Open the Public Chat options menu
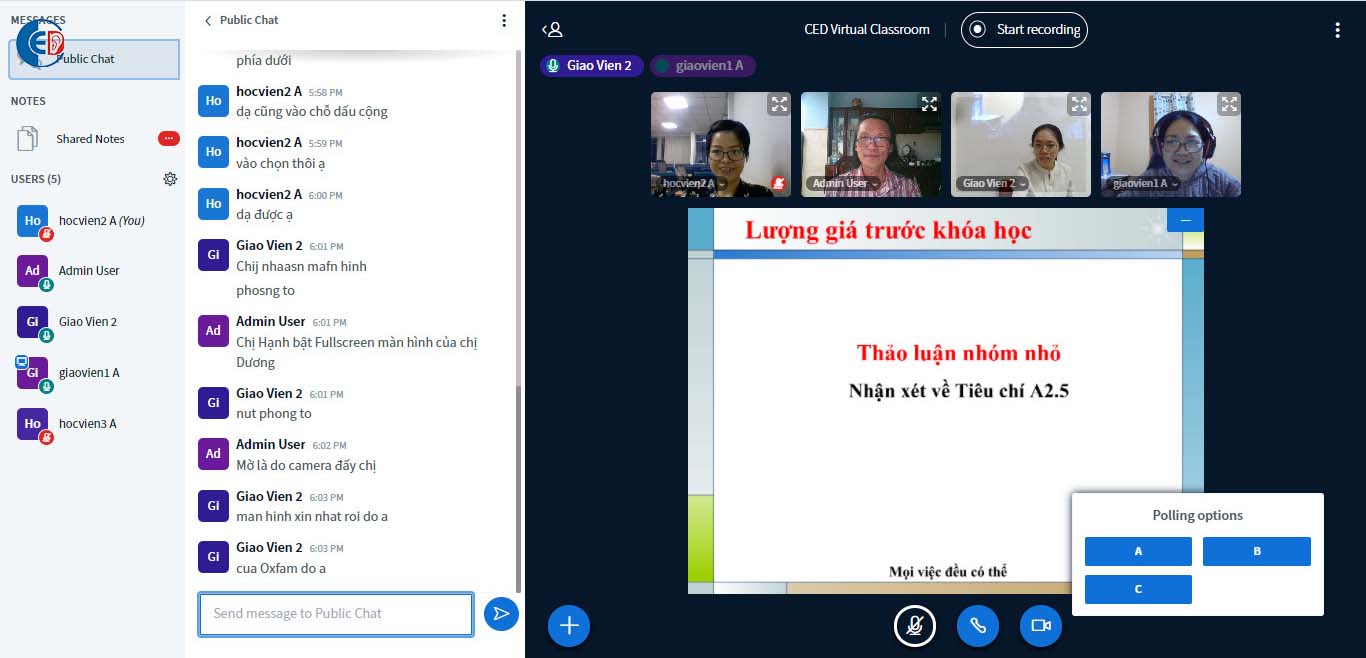 coord(504,20)
